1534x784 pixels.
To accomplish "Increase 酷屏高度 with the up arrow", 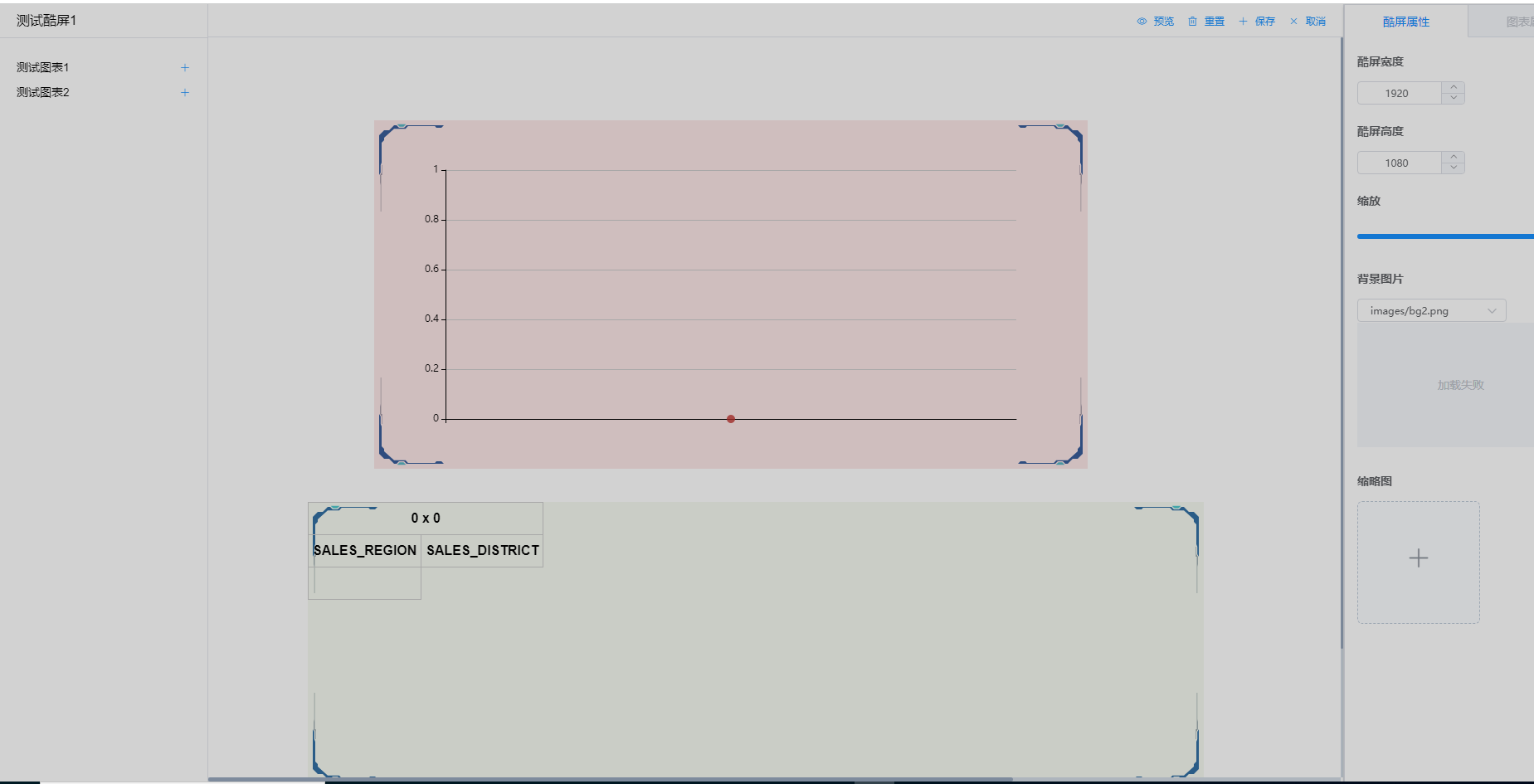I will (x=1454, y=158).
